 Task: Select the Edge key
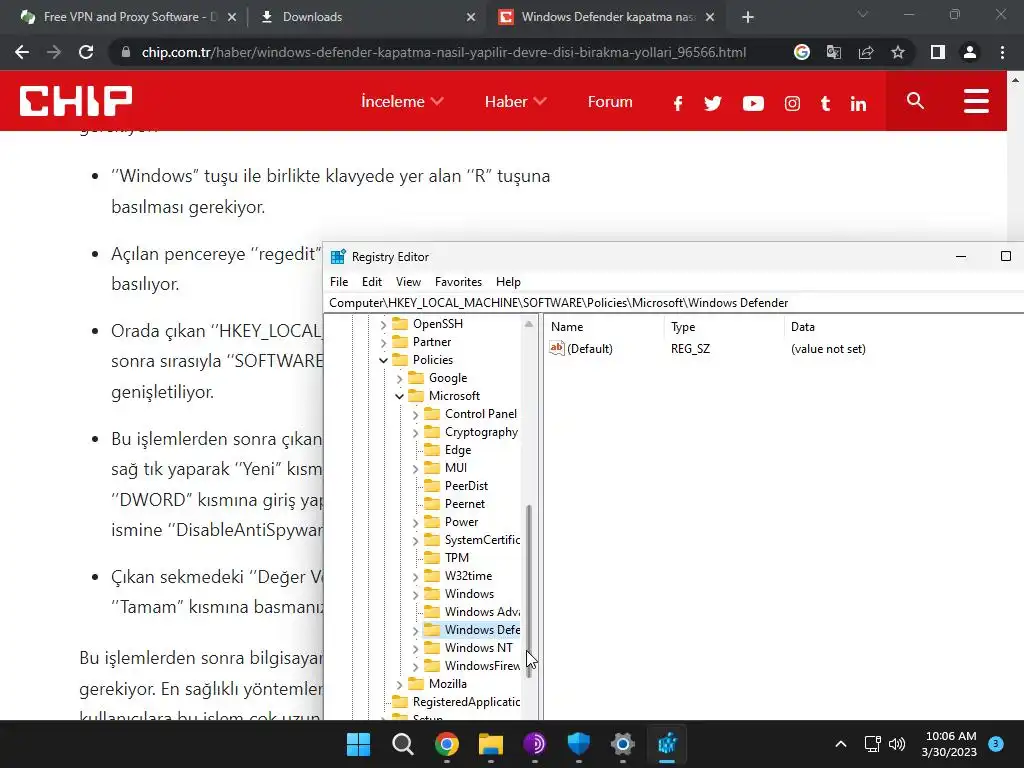click(457, 450)
